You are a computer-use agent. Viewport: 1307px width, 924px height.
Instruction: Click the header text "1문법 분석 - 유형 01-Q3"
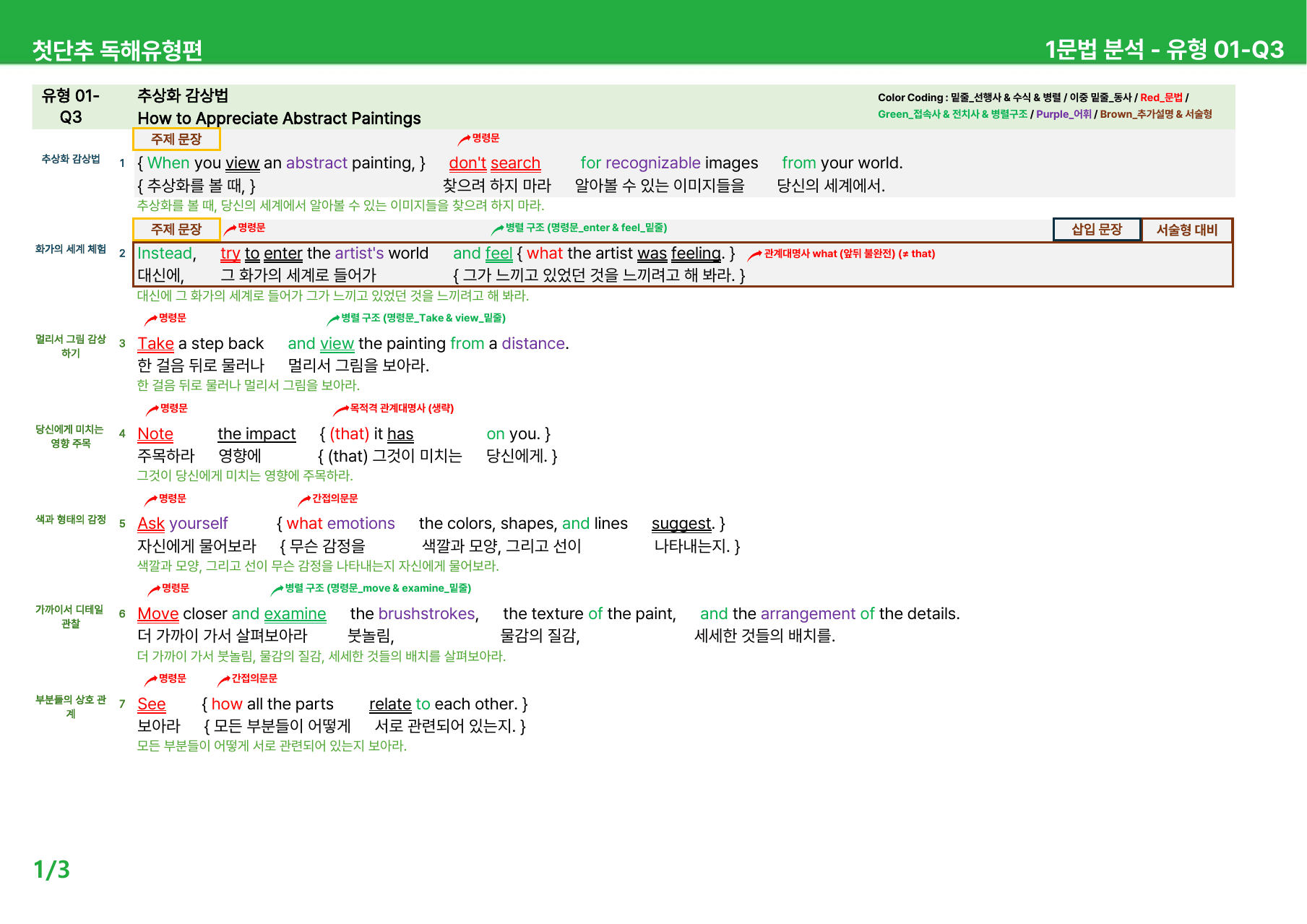click(x=1164, y=49)
